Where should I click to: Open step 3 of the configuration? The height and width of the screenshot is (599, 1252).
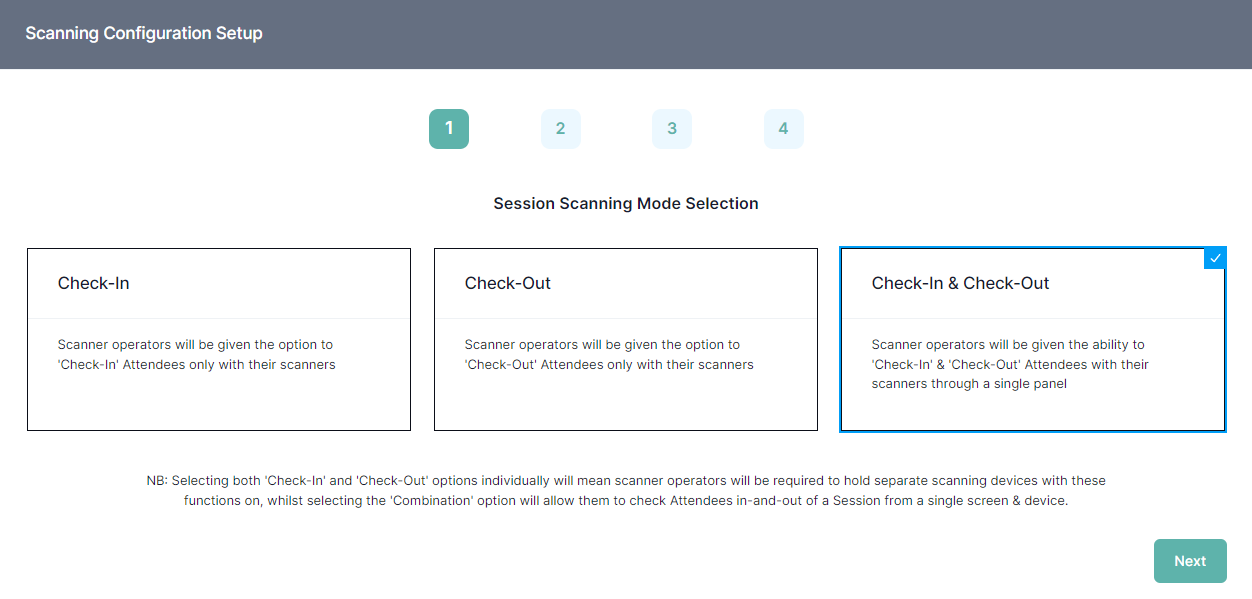[672, 129]
